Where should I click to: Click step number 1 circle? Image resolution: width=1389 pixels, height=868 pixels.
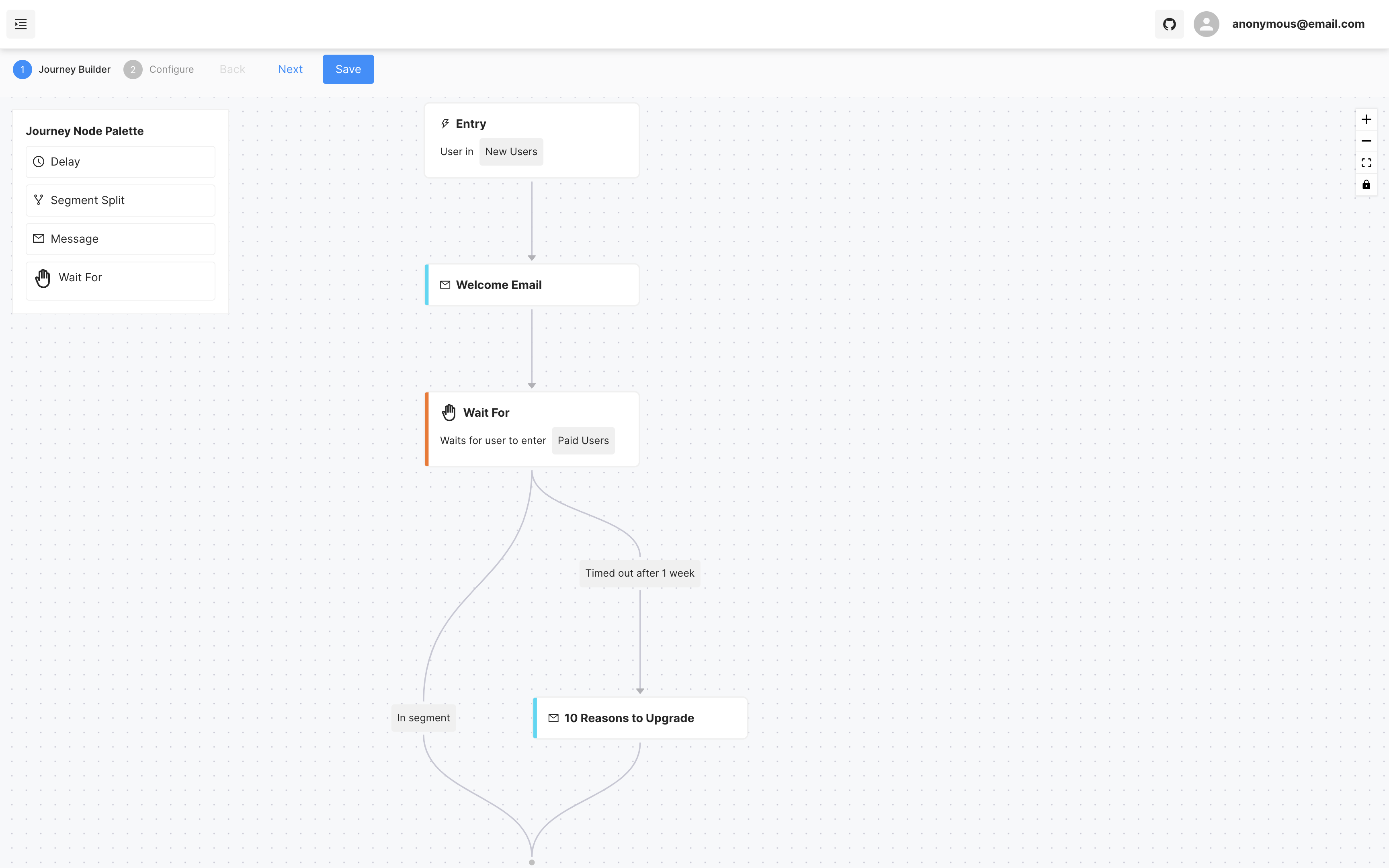pyautogui.click(x=23, y=70)
